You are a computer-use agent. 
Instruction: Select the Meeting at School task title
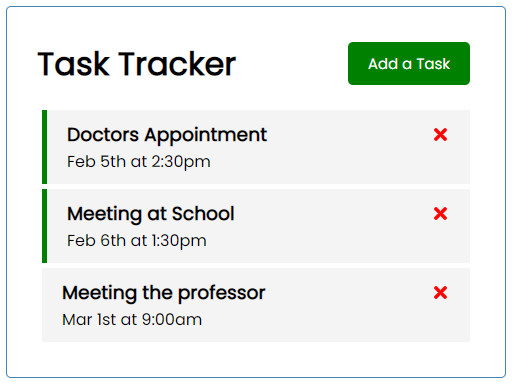151,214
